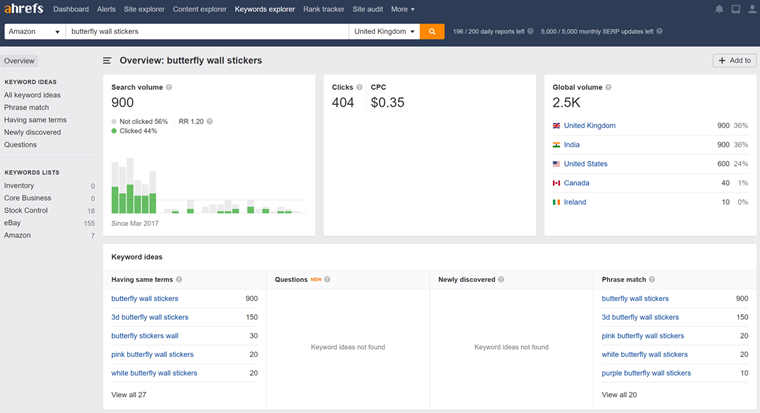Click the help icon next to Having same terms
760x413 pixels.
[179, 279]
